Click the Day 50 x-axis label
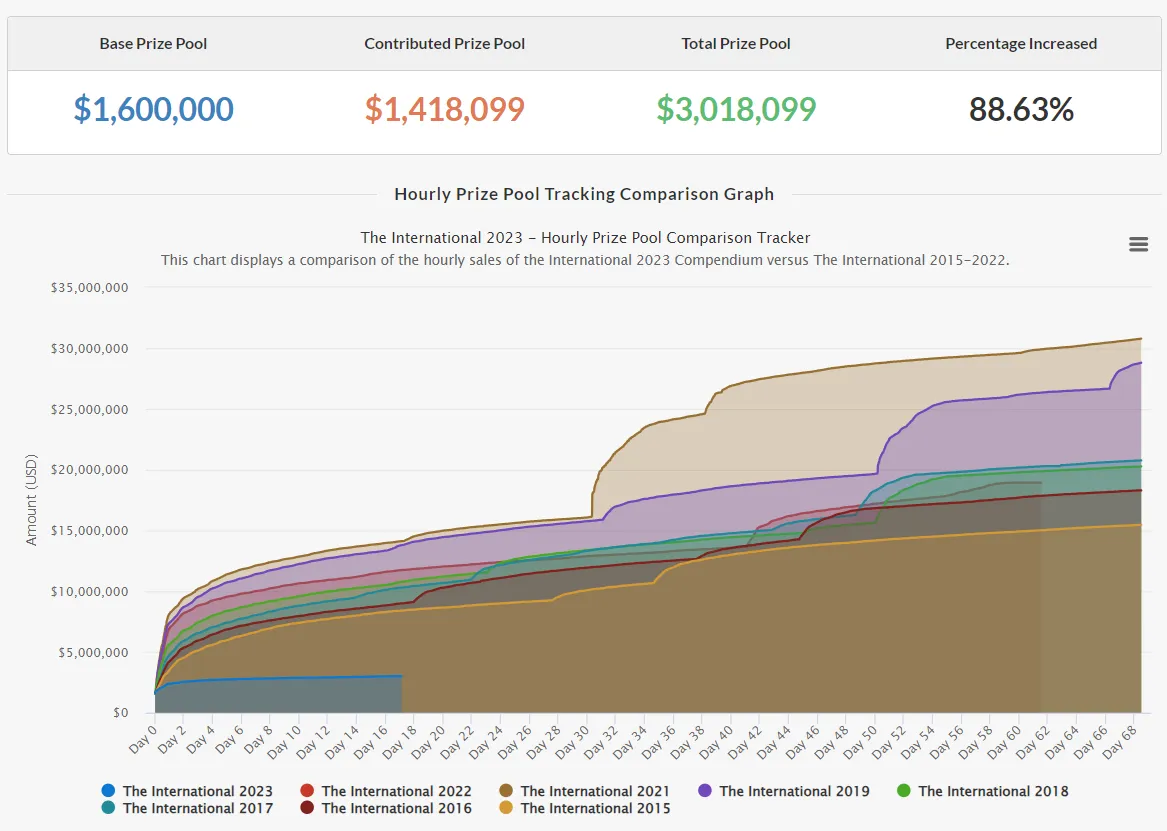 [860, 742]
